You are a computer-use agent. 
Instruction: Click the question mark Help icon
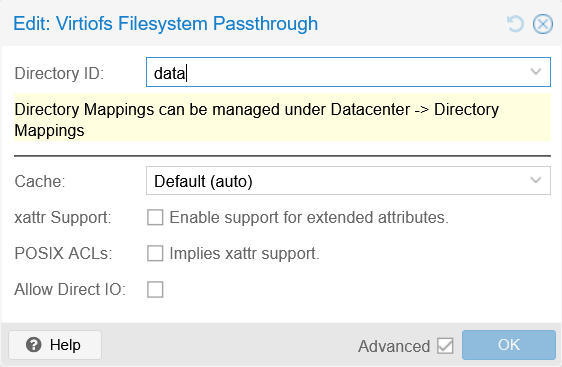pos(34,345)
